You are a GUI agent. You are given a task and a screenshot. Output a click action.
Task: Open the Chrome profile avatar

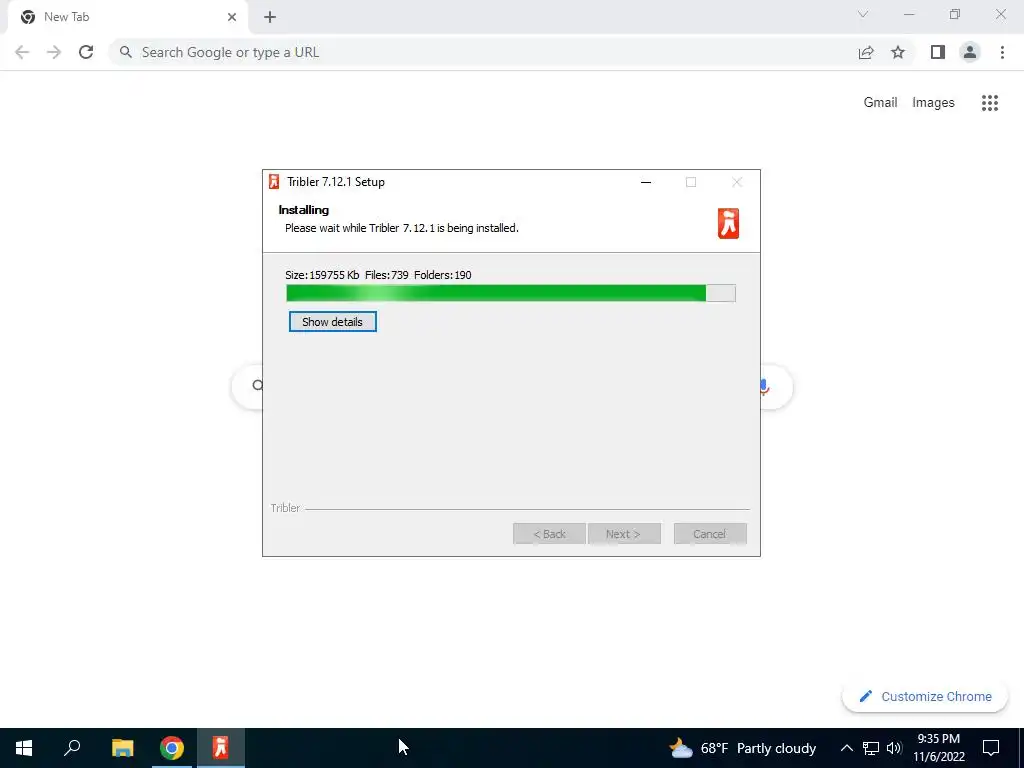(x=970, y=52)
